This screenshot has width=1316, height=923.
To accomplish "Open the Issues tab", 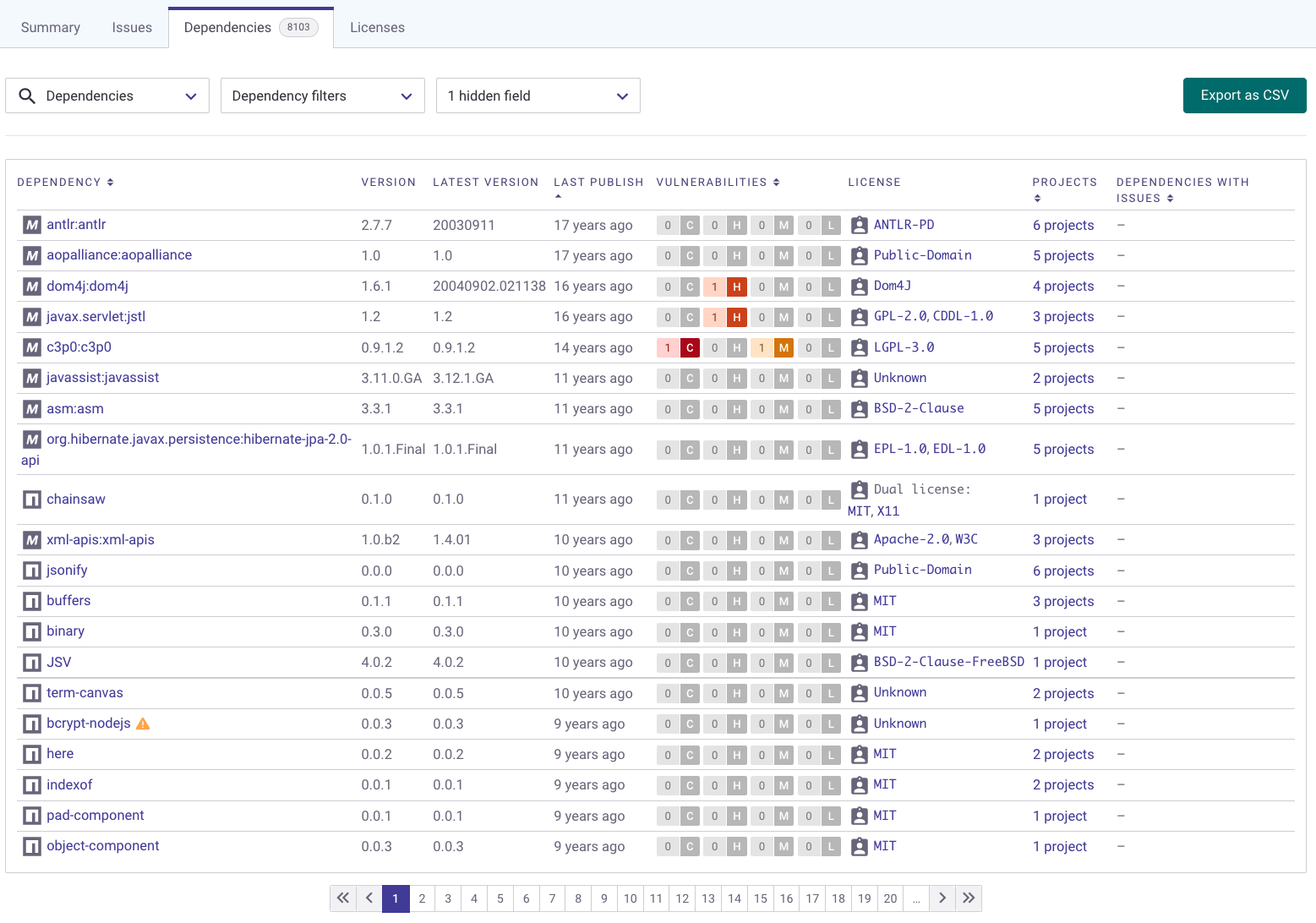I will pos(132,27).
